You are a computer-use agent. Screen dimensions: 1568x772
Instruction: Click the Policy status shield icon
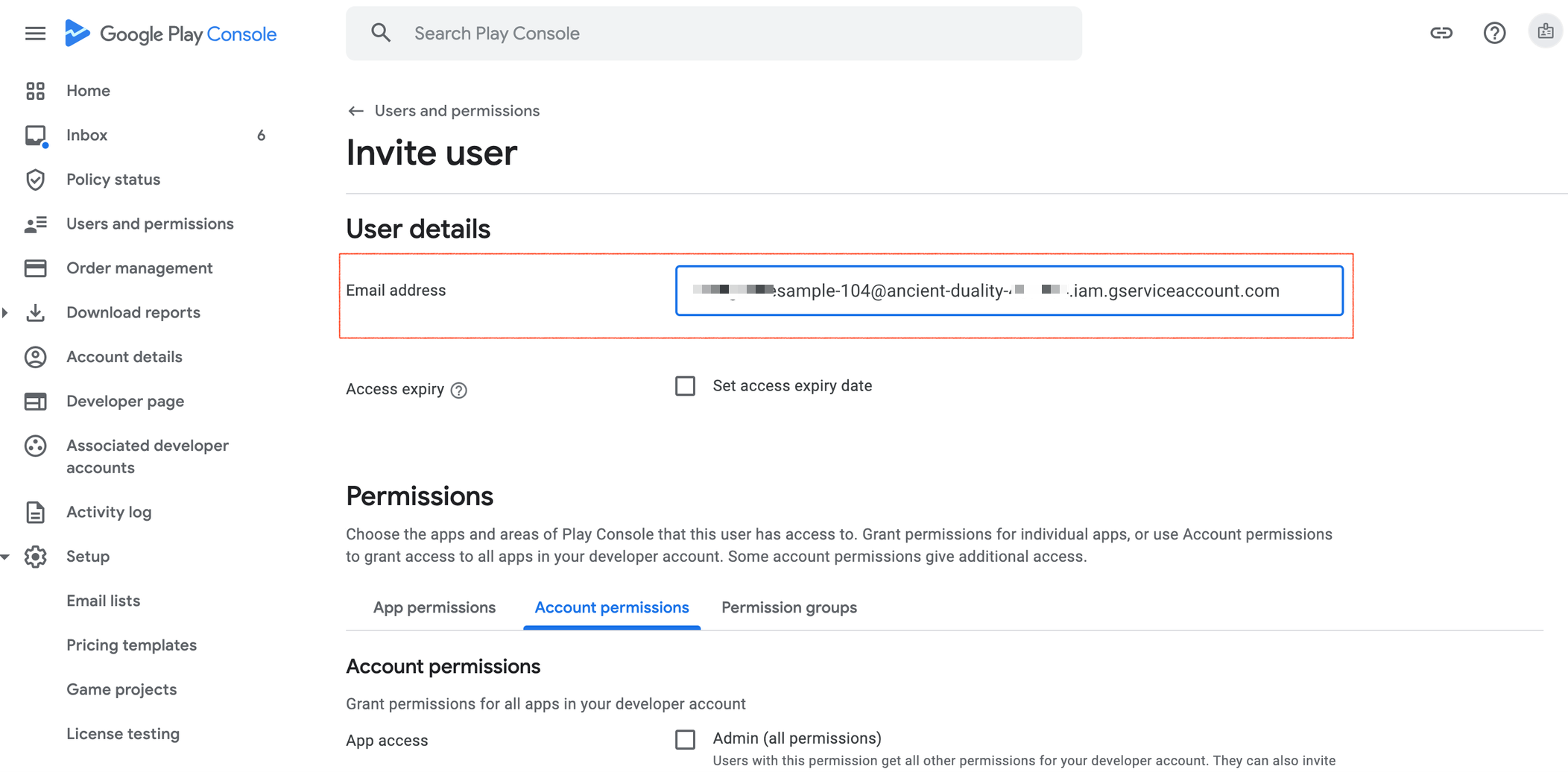[x=35, y=180]
